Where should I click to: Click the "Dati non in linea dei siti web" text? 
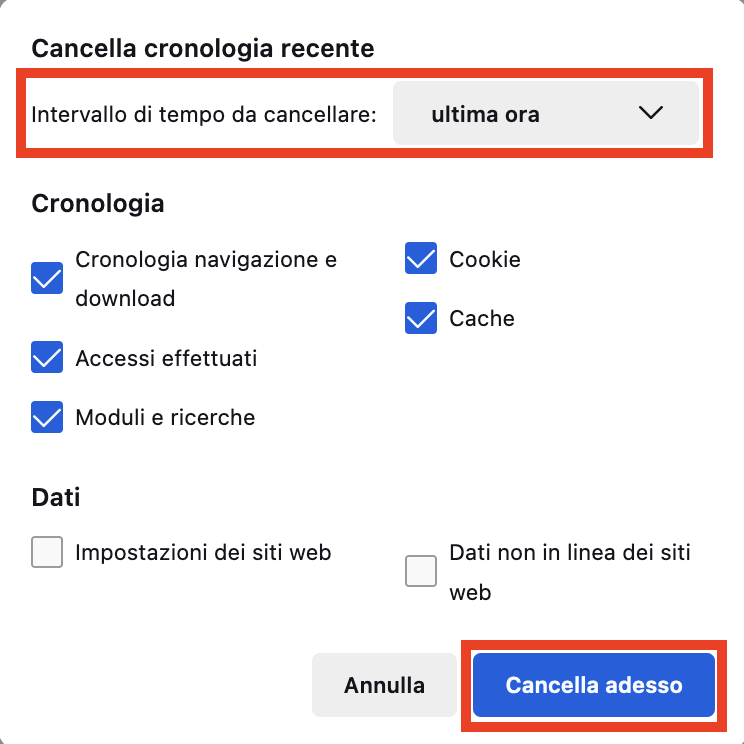pyautogui.click(x=570, y=552)
